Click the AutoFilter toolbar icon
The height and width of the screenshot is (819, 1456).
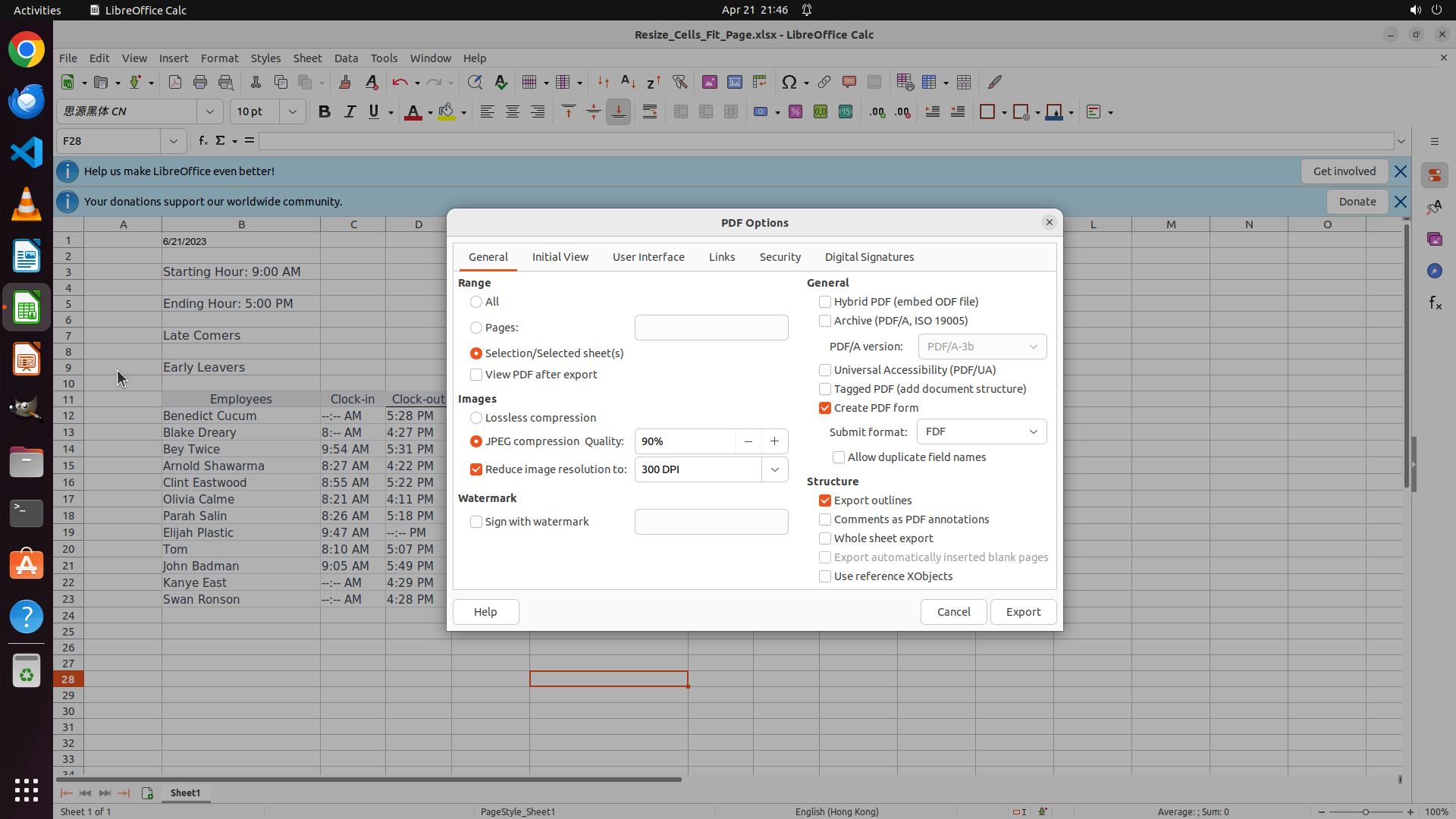coord(679,83)
